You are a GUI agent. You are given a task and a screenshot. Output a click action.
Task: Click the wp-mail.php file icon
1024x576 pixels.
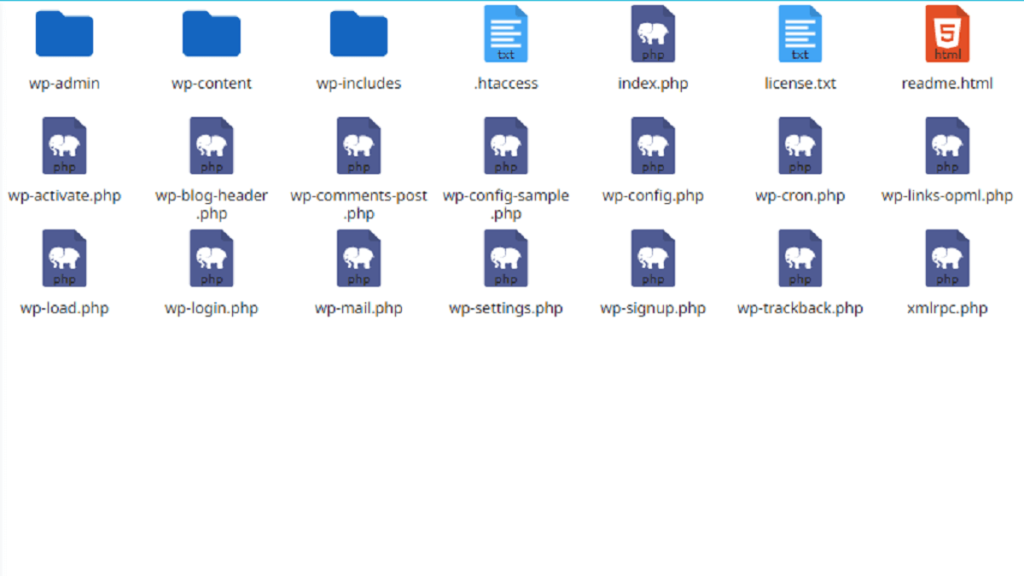[359, 258]
